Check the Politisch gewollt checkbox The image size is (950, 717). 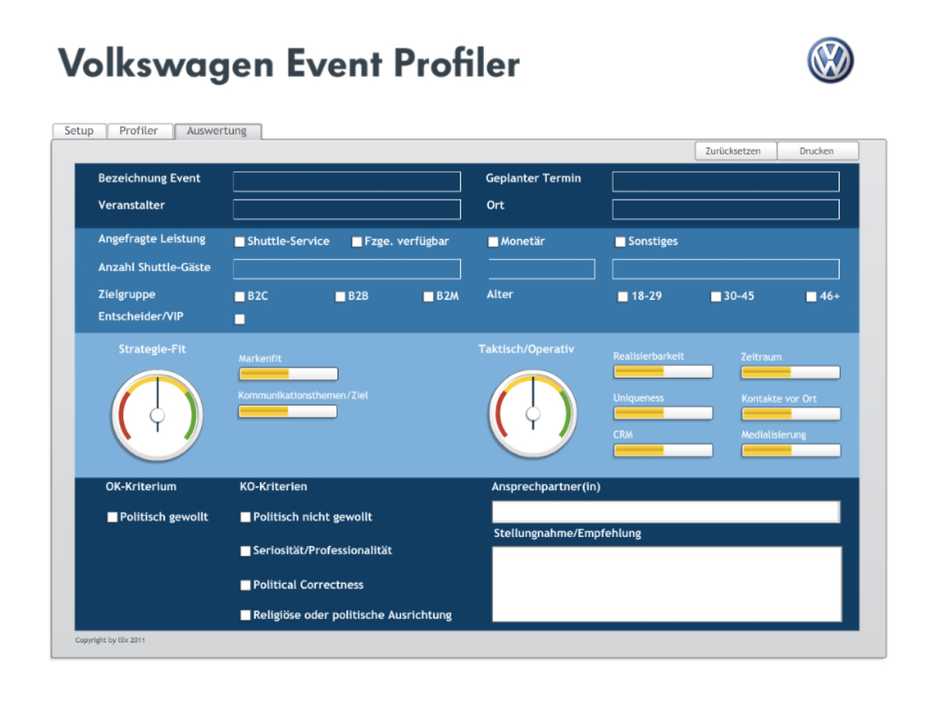coord(113,517)
